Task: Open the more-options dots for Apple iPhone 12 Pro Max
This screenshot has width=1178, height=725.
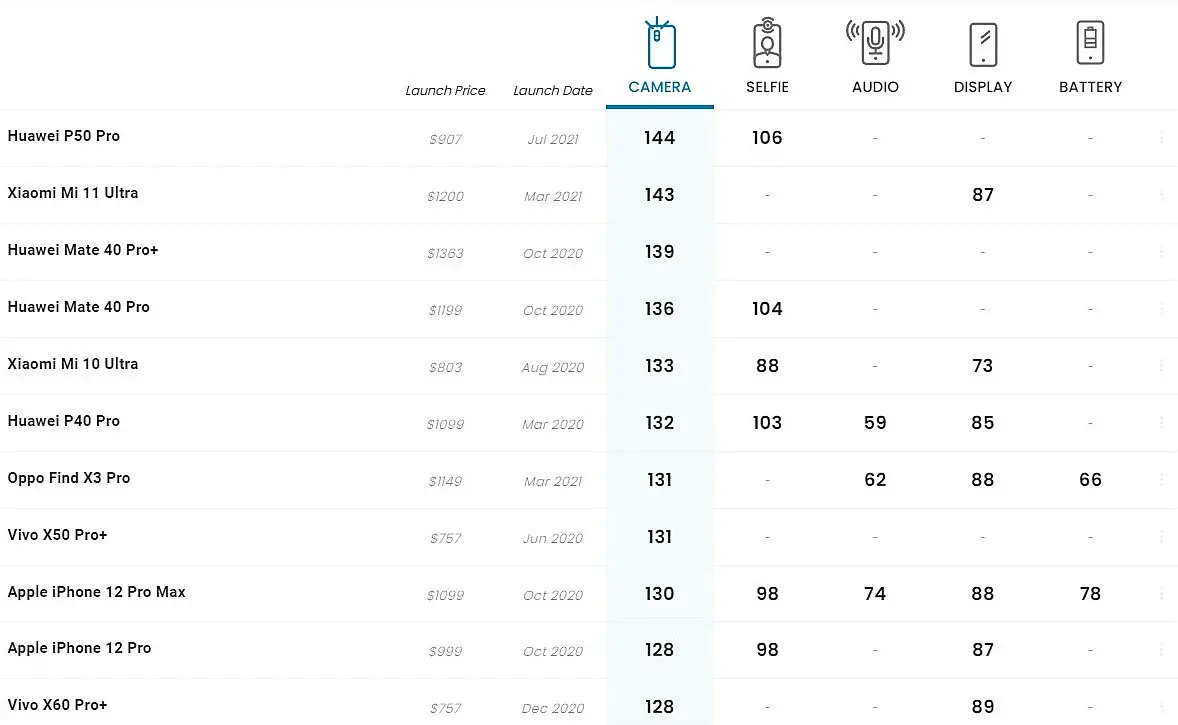Action: (1161, 594)
